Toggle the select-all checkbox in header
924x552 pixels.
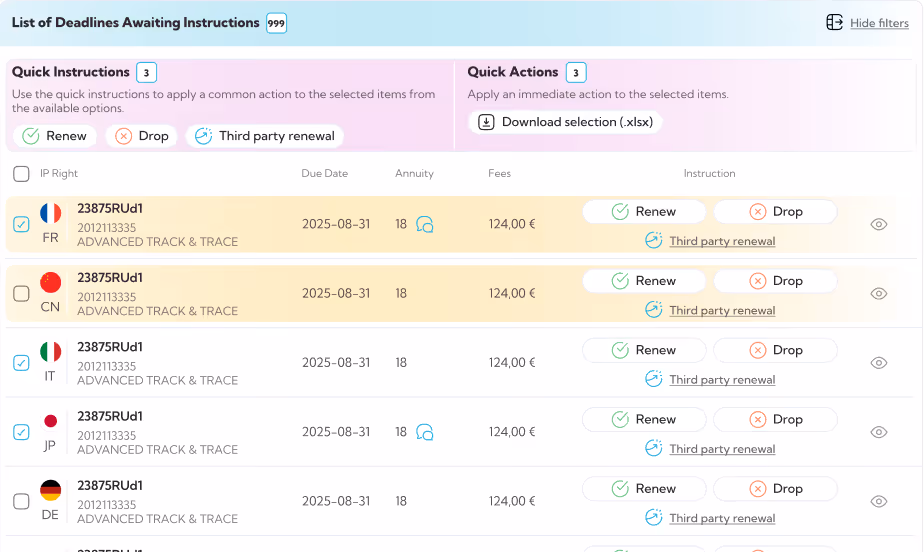(x=21, y=174)
